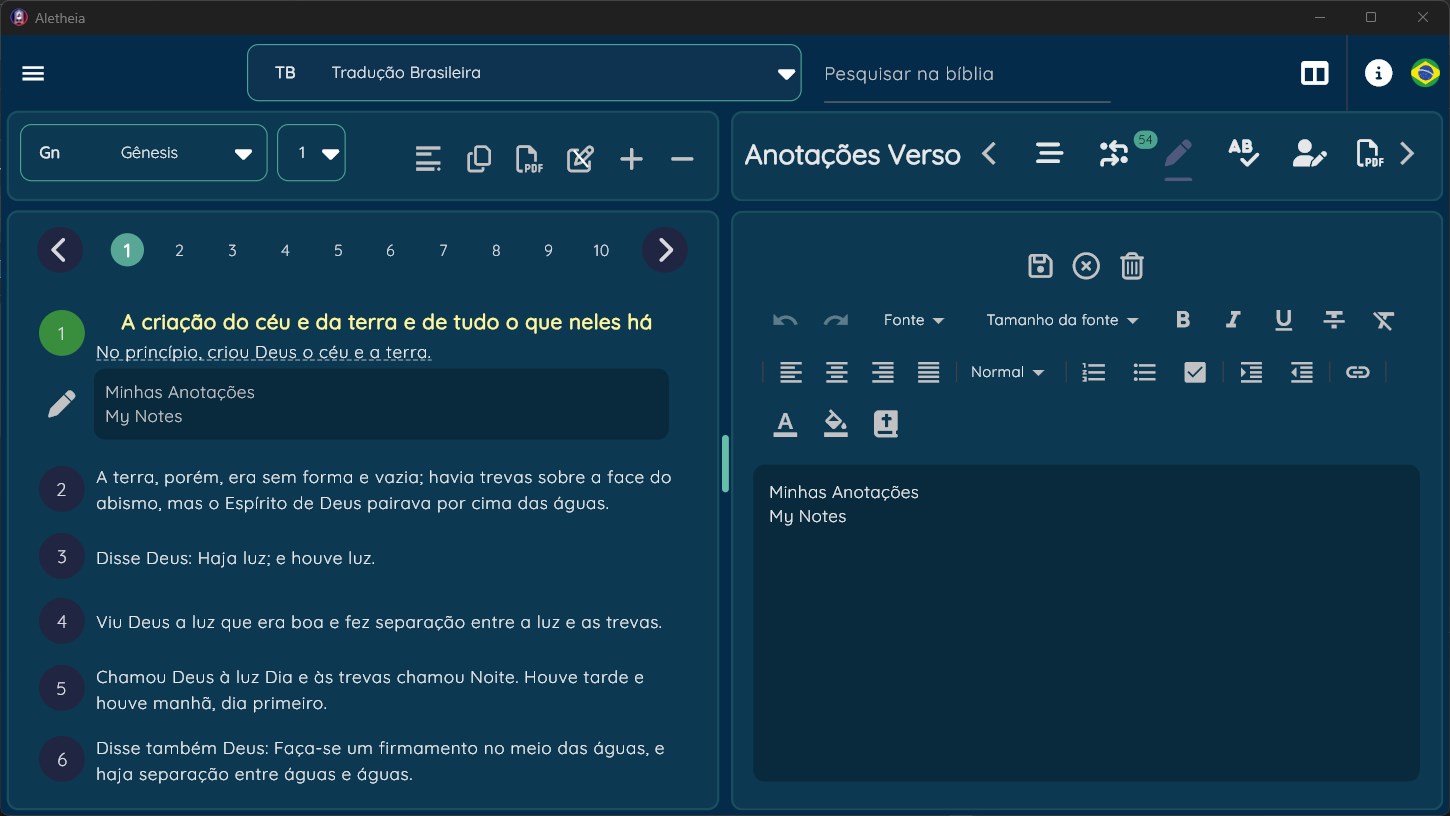Viewport: 1450px width, 816px height.
Task: Export chapter to PDF in the Gênesis toolbar
Action: pyautogui.click(x=529, y=159)
